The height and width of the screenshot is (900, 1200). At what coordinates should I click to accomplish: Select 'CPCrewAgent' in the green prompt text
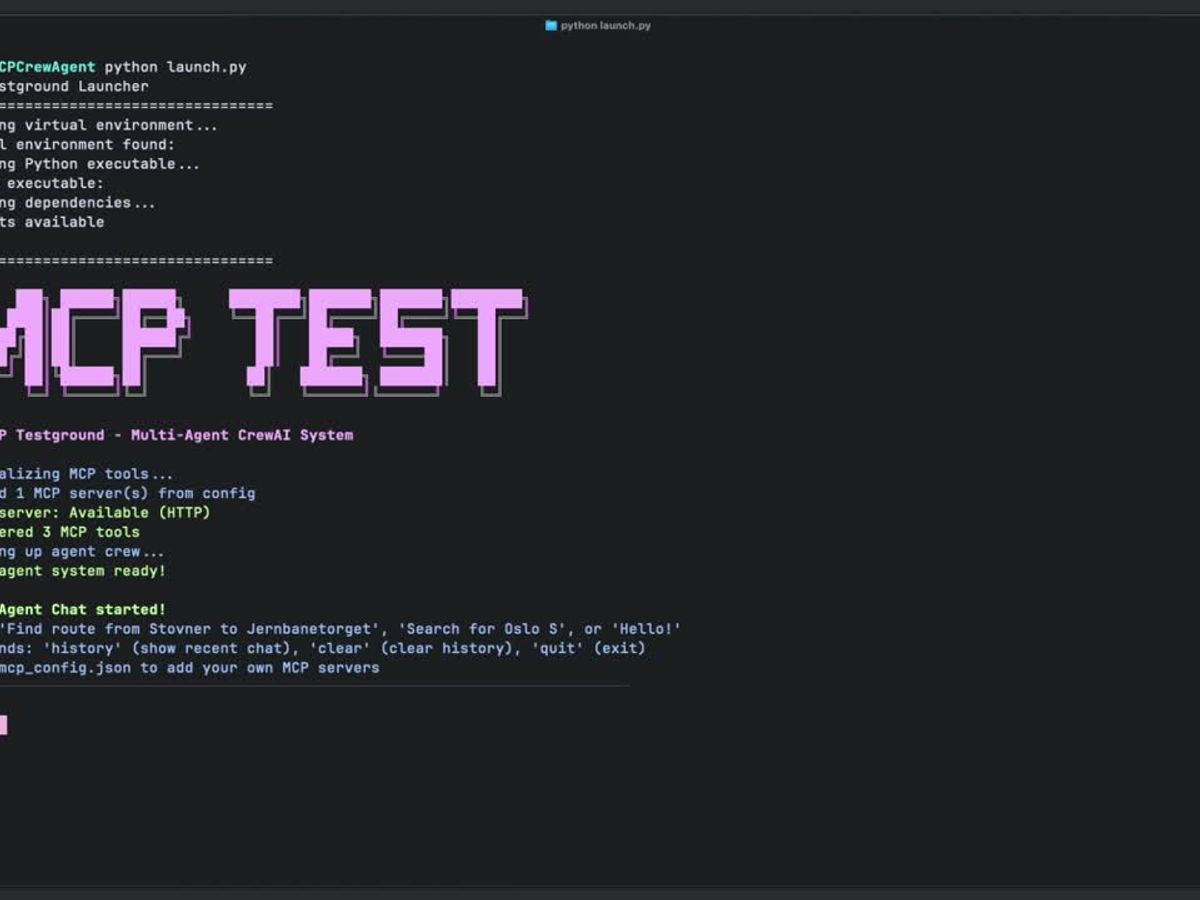click(48, 67)
